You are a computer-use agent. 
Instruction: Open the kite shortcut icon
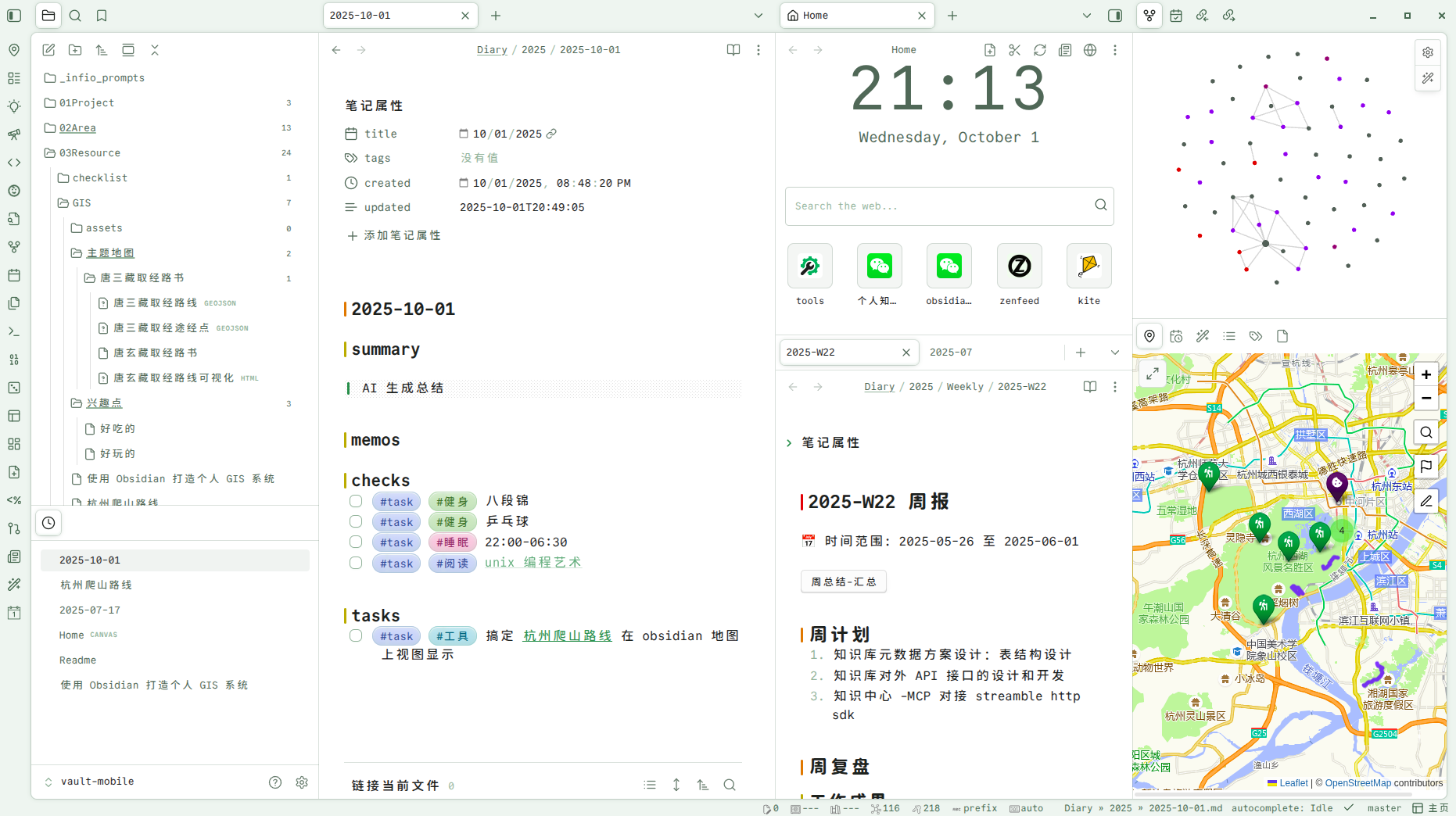1088,267
